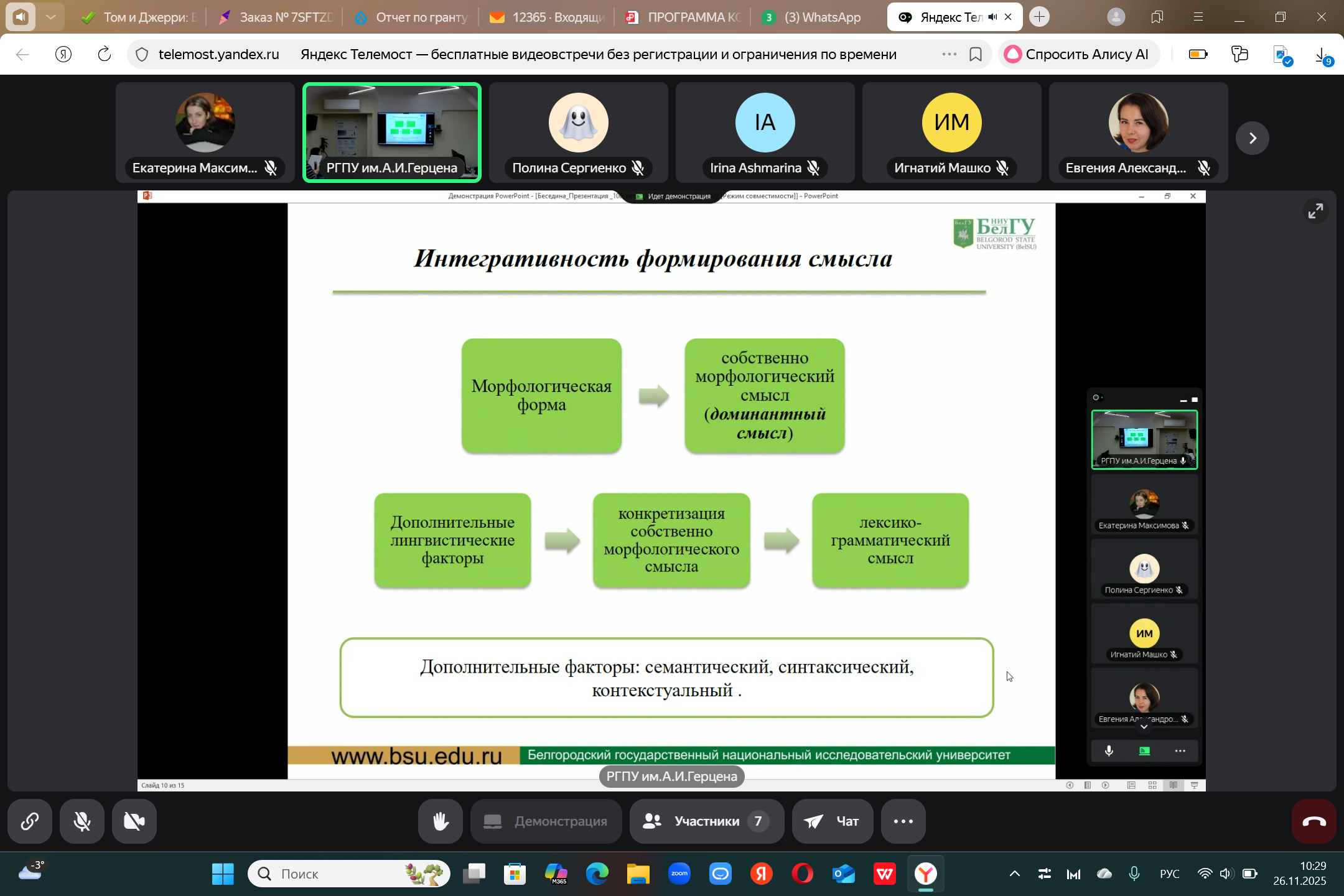This screenshot has height=896, width=1344.
Task: Open Ask Alice AI assistant
Action: click(x=1078, y=55)
